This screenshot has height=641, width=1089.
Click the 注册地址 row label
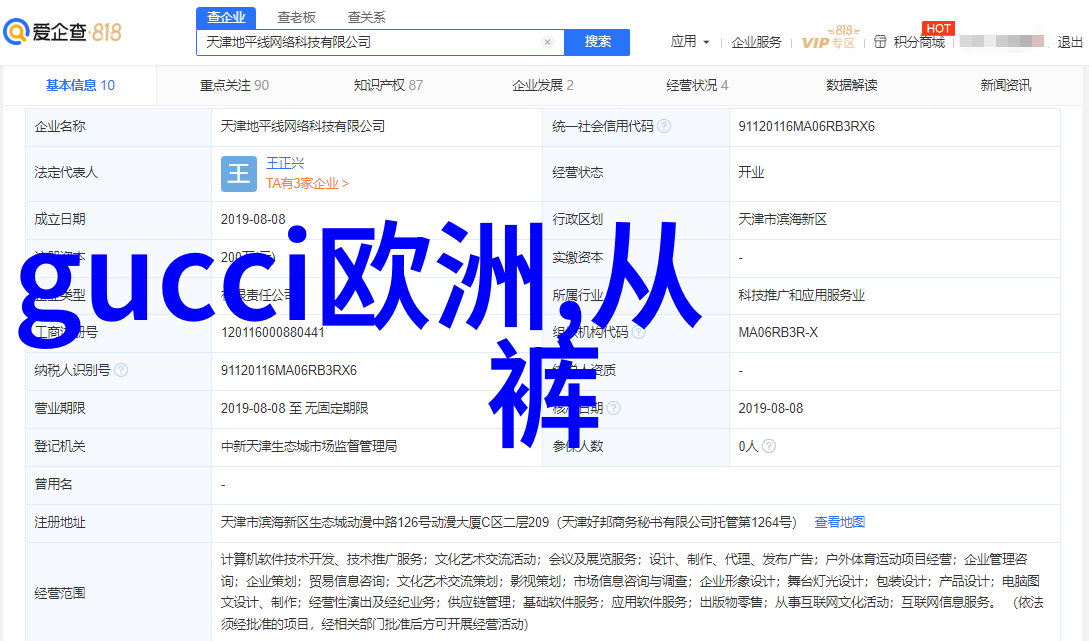60,522
